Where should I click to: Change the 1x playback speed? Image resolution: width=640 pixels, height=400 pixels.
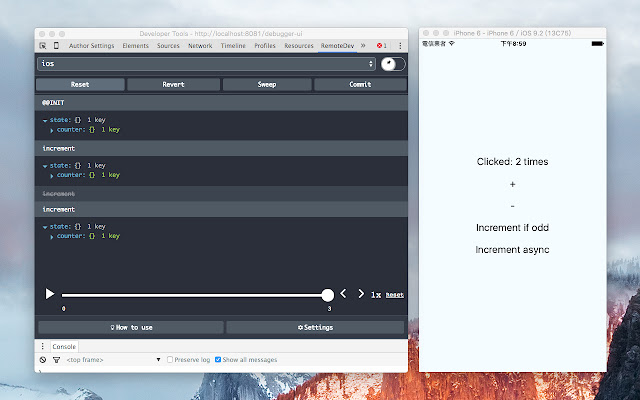pyautogui.click(x=376, y=295)
